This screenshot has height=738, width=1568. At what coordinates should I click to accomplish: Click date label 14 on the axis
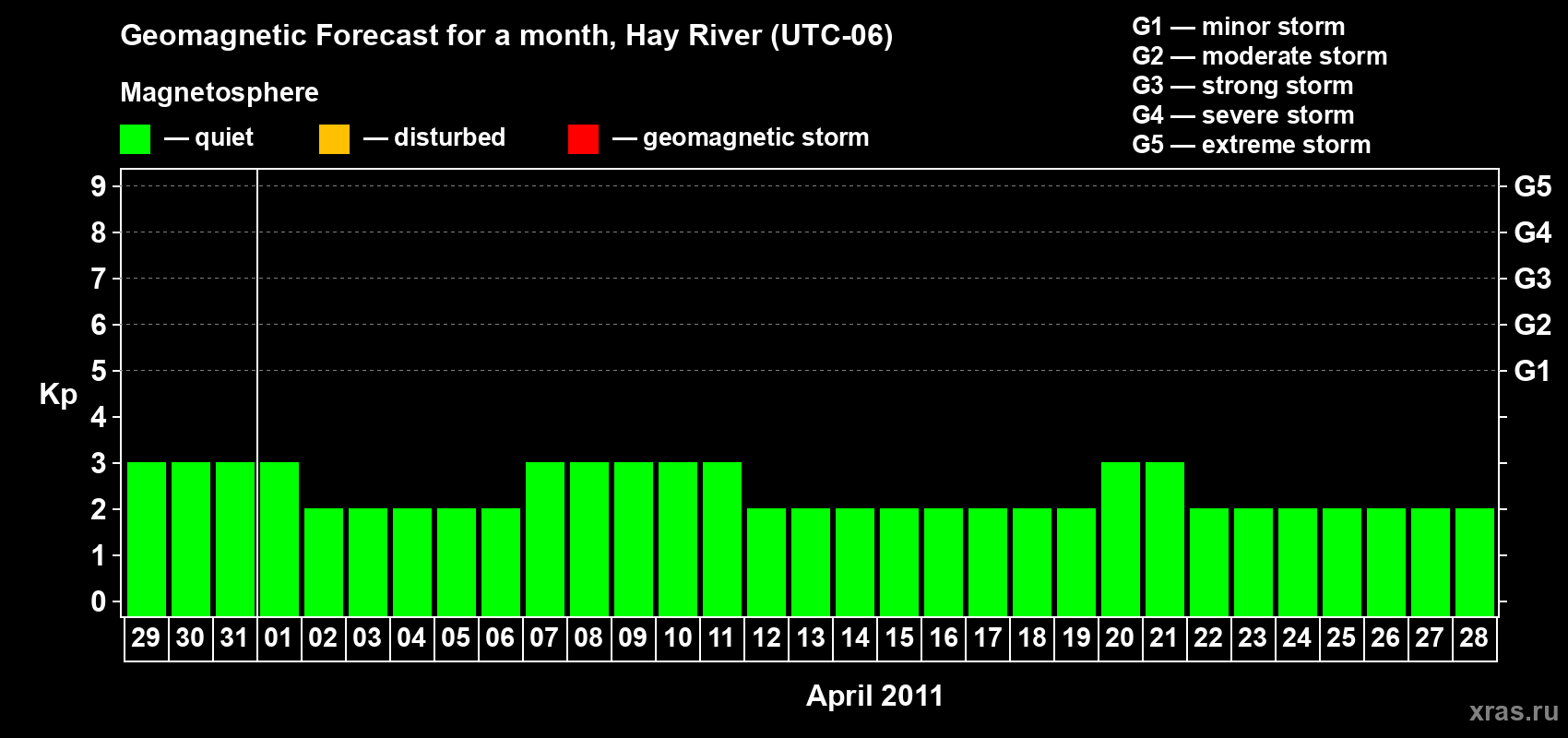pos(854,638)
